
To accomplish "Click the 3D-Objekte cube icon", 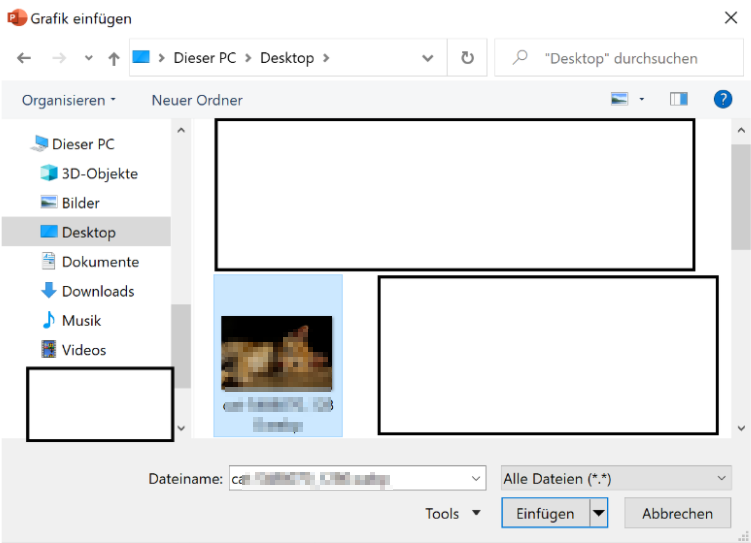I will click(49, 173).
